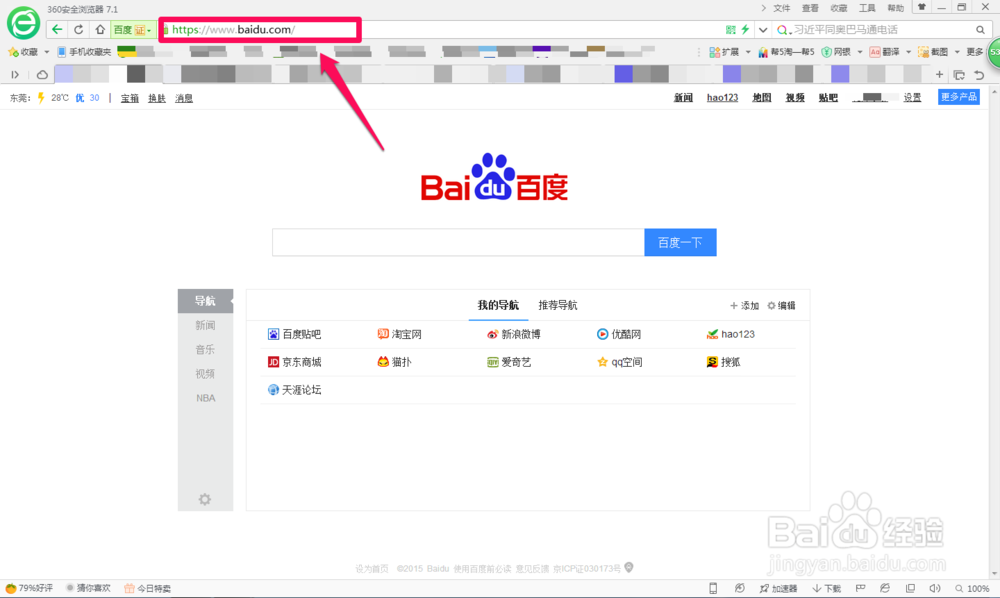Show 更多 toolbar items
This screenshot has height=598, width=1000.
click(x=974, y=52)
